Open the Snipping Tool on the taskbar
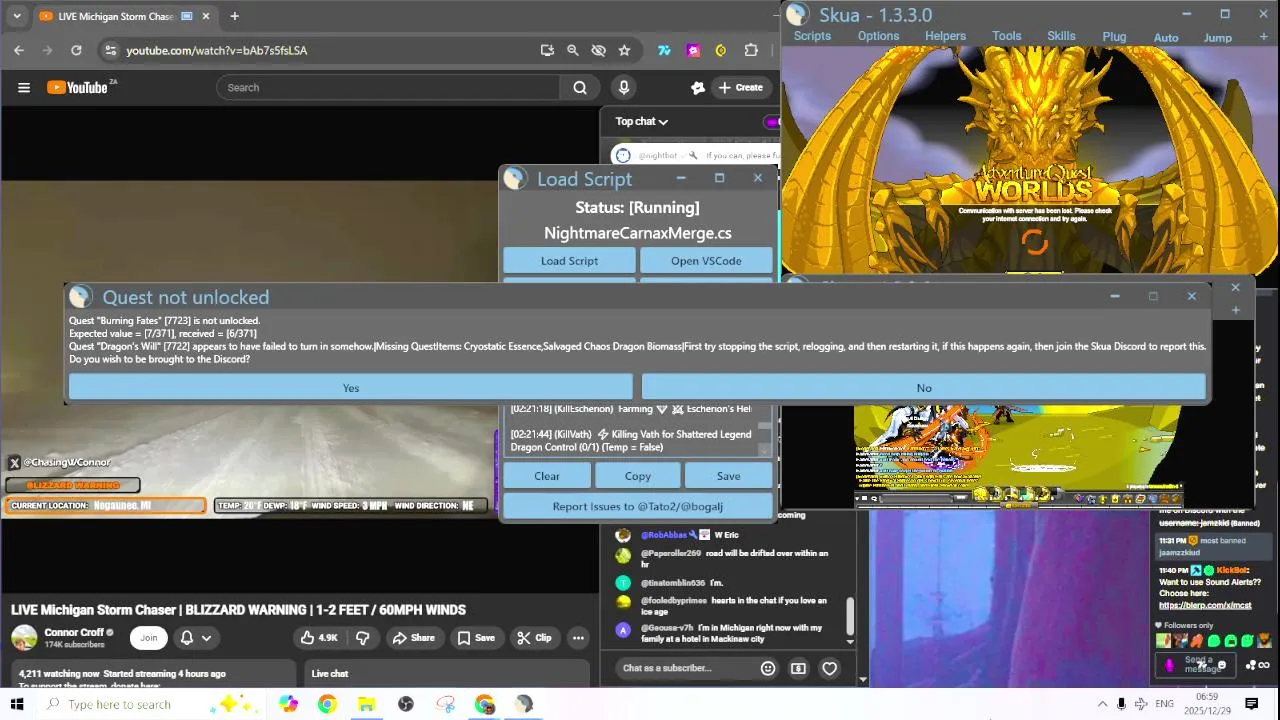Image resolution: width=1280 pixels, height=720 pixels. click(445, 704)
